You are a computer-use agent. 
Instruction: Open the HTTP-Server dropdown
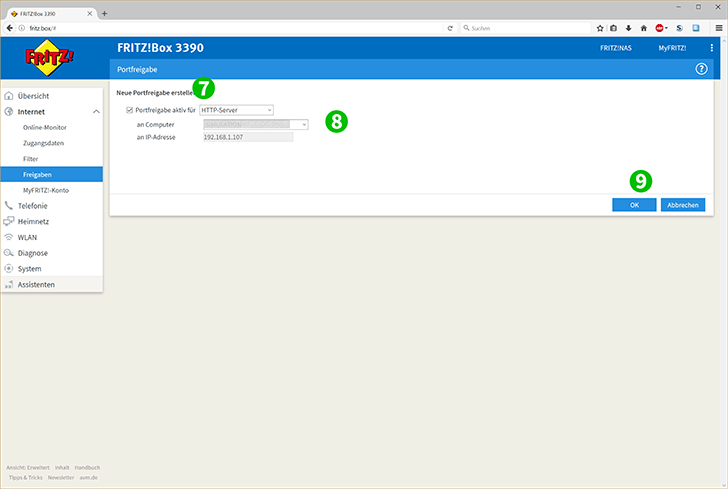click(236, 110)
